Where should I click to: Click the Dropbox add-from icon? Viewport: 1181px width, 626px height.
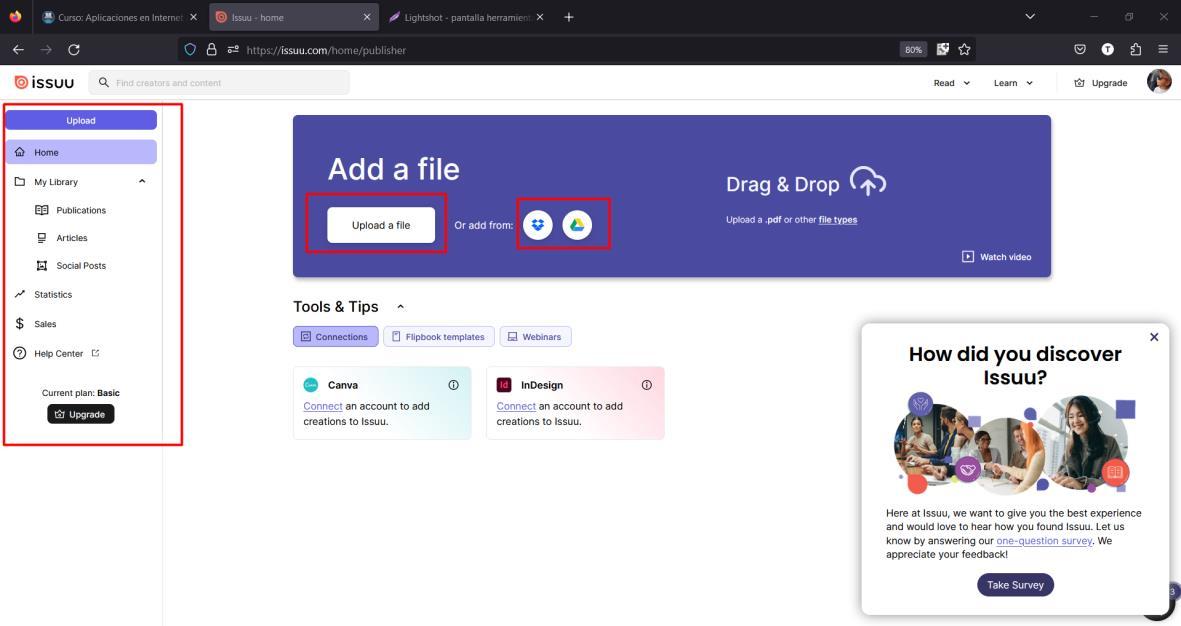tap(538, 224)
